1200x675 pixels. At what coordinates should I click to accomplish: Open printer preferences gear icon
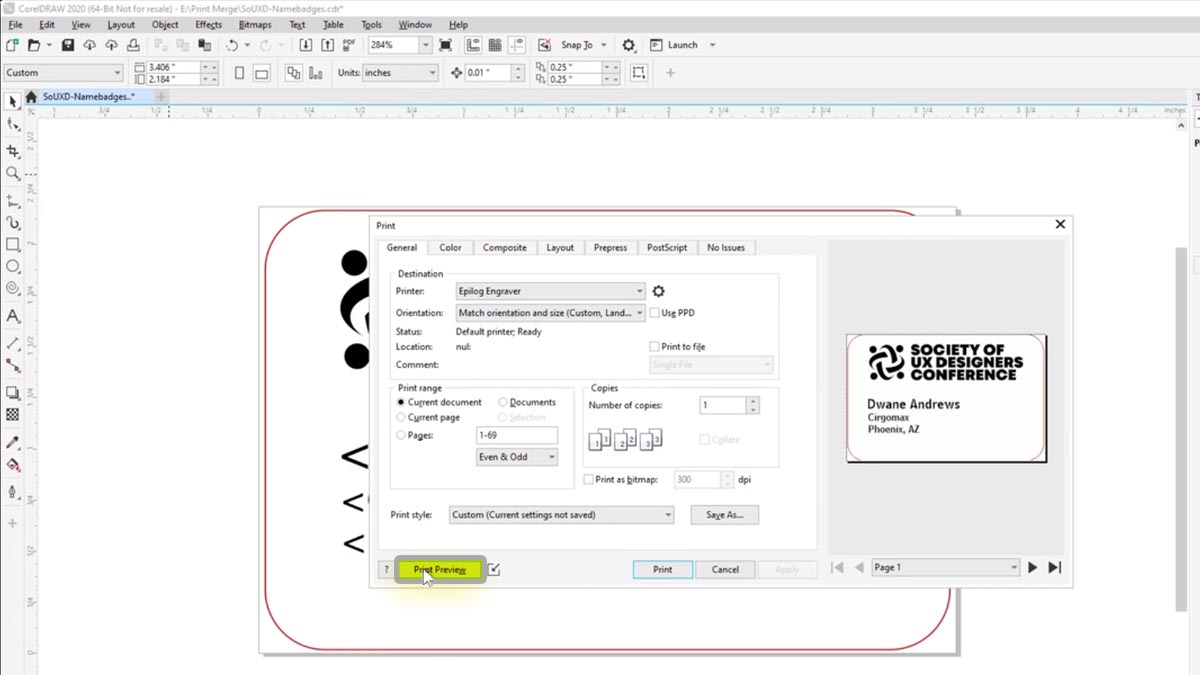click(658, 291)
